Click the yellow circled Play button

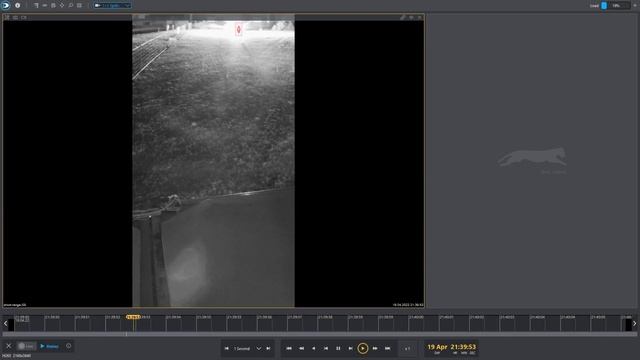(362, 348)
